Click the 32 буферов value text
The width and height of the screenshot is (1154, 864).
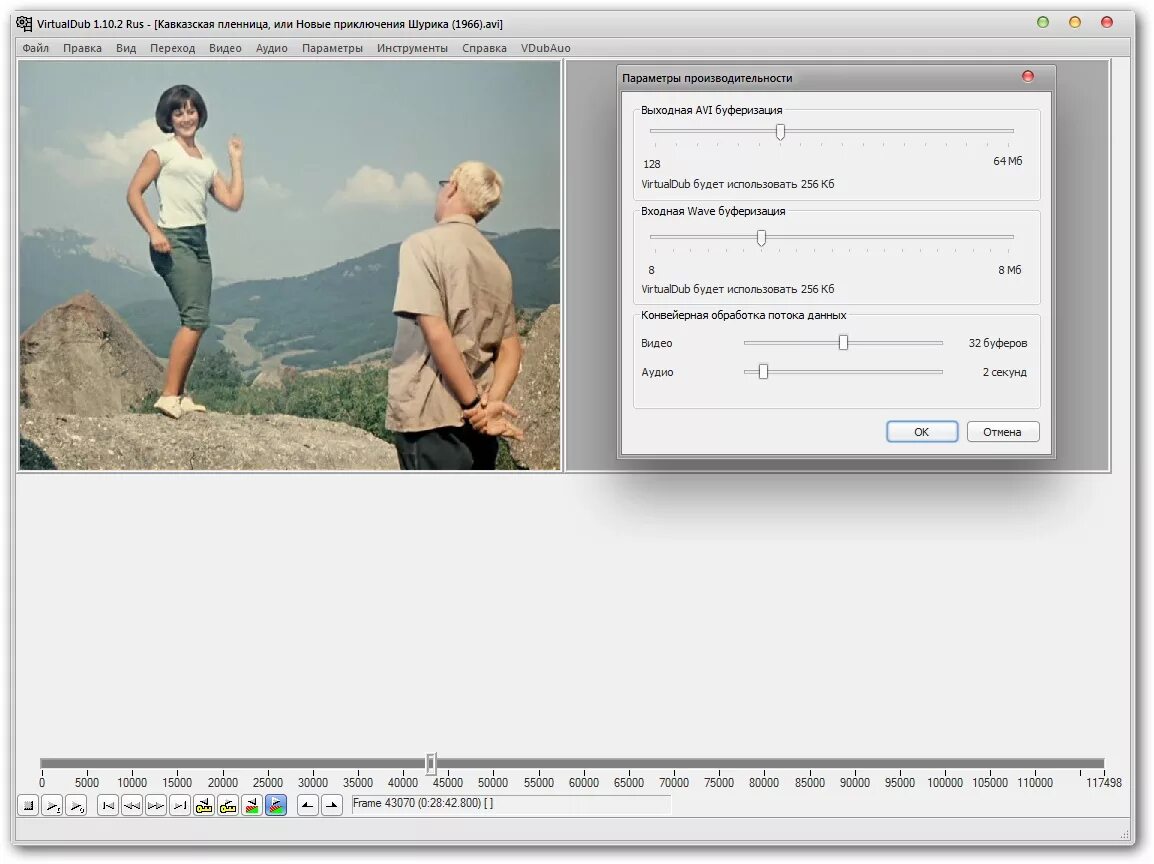tap(997, 343)
